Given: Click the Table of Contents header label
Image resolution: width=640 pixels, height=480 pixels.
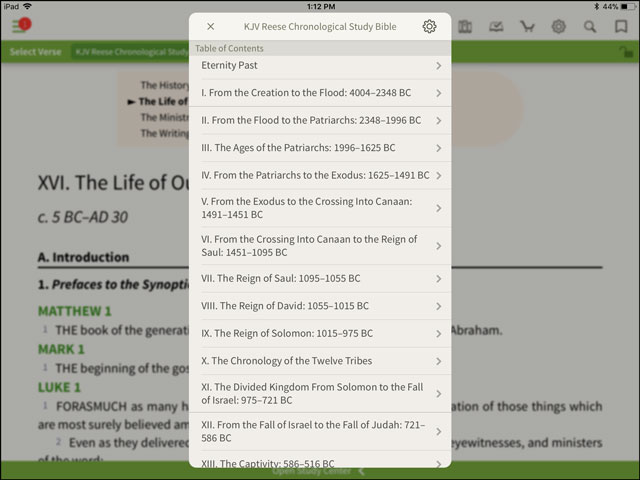Looking at the screenshot, I should point(229,48).
